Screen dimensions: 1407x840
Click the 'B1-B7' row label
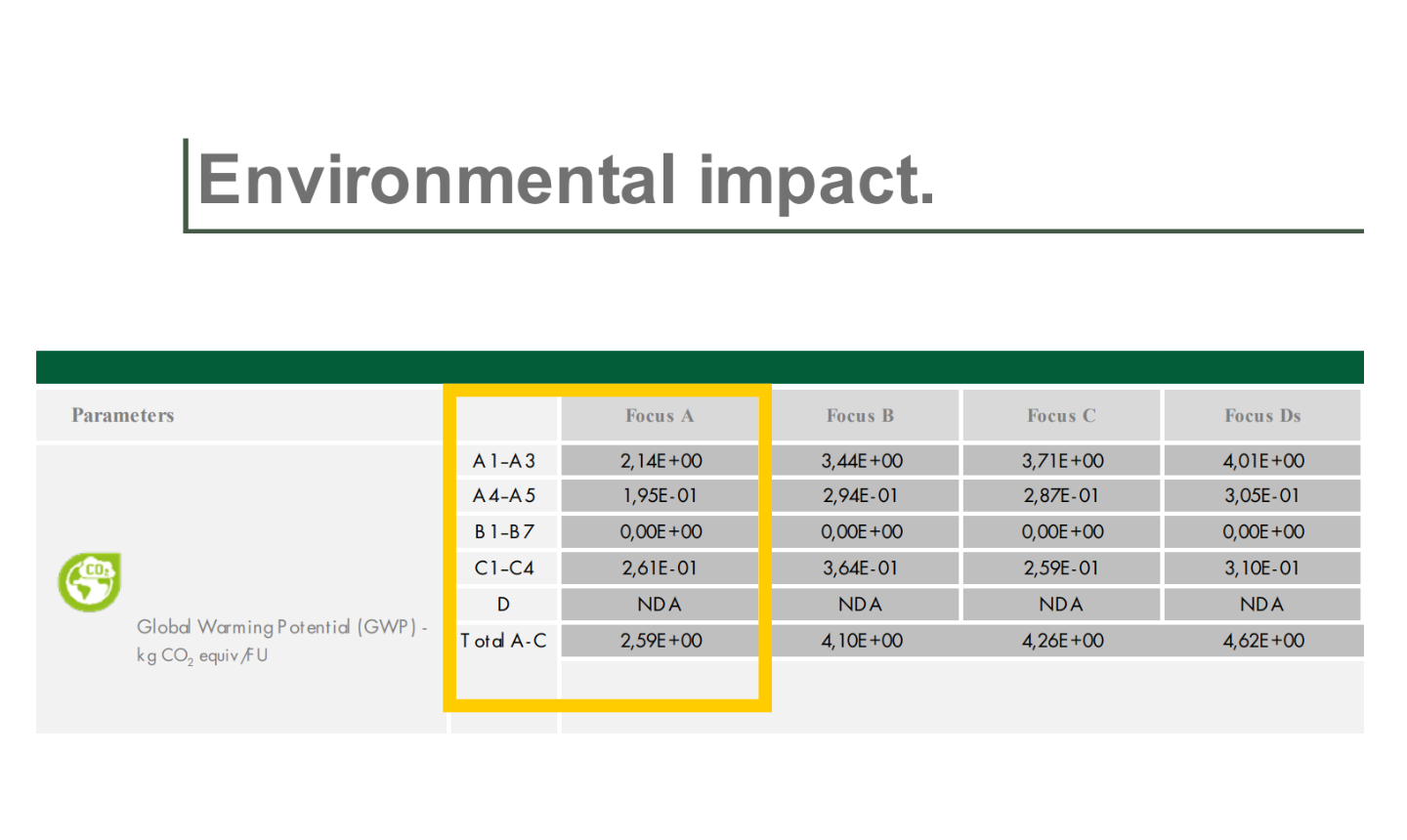pyautogui.click(x=504, y=532)
